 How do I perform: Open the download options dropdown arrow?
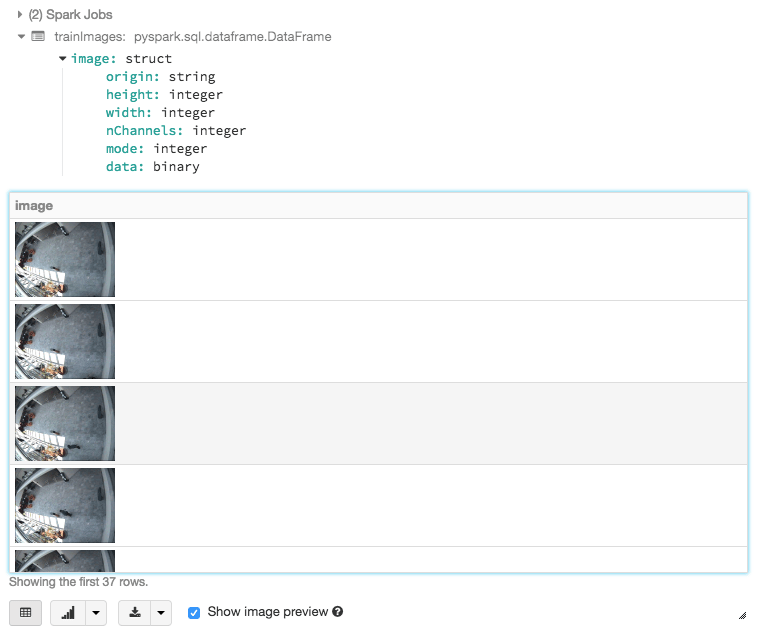click(161, 613)
